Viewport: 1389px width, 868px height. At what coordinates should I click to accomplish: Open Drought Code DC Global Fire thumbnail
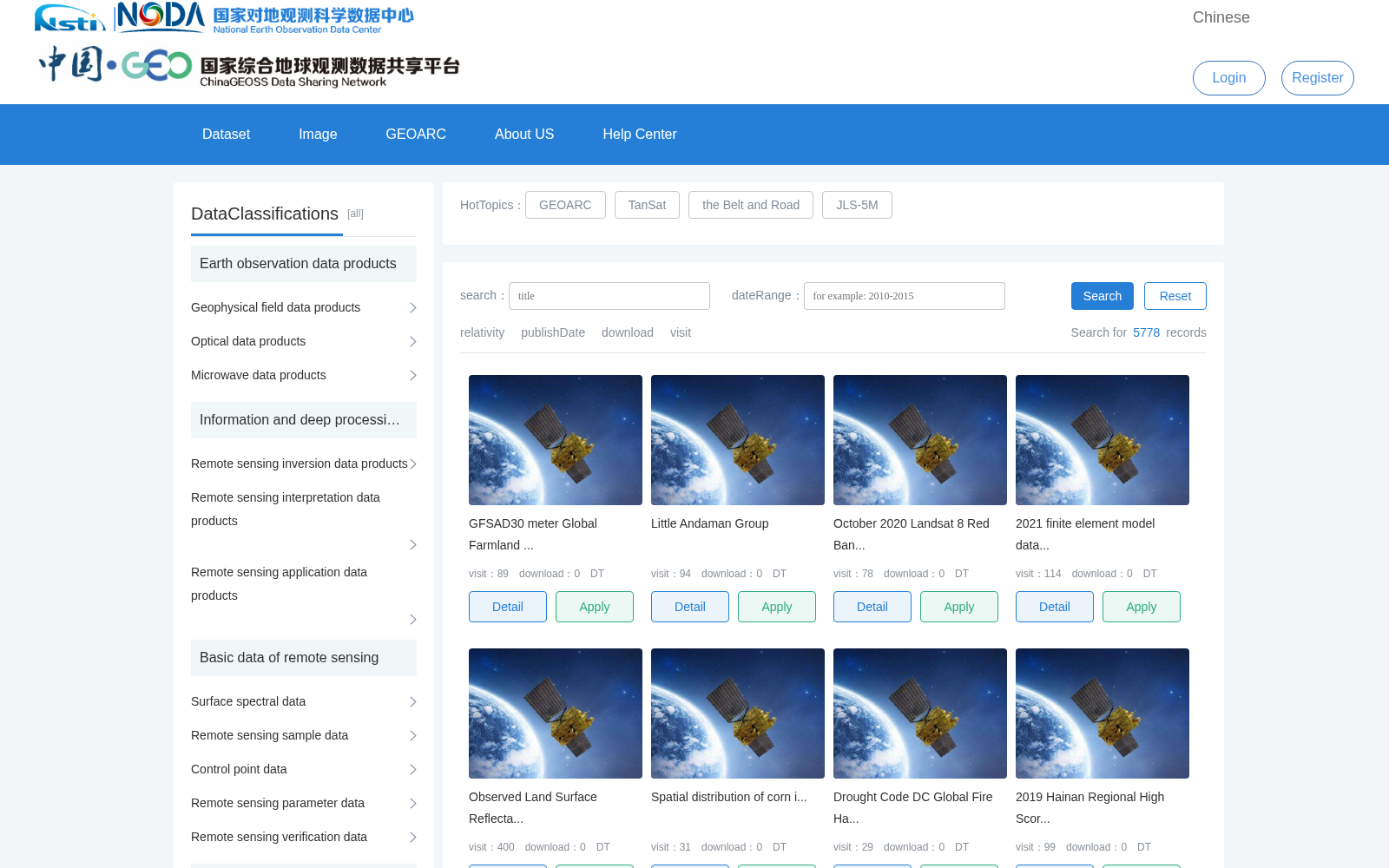[x=920, y=713]
